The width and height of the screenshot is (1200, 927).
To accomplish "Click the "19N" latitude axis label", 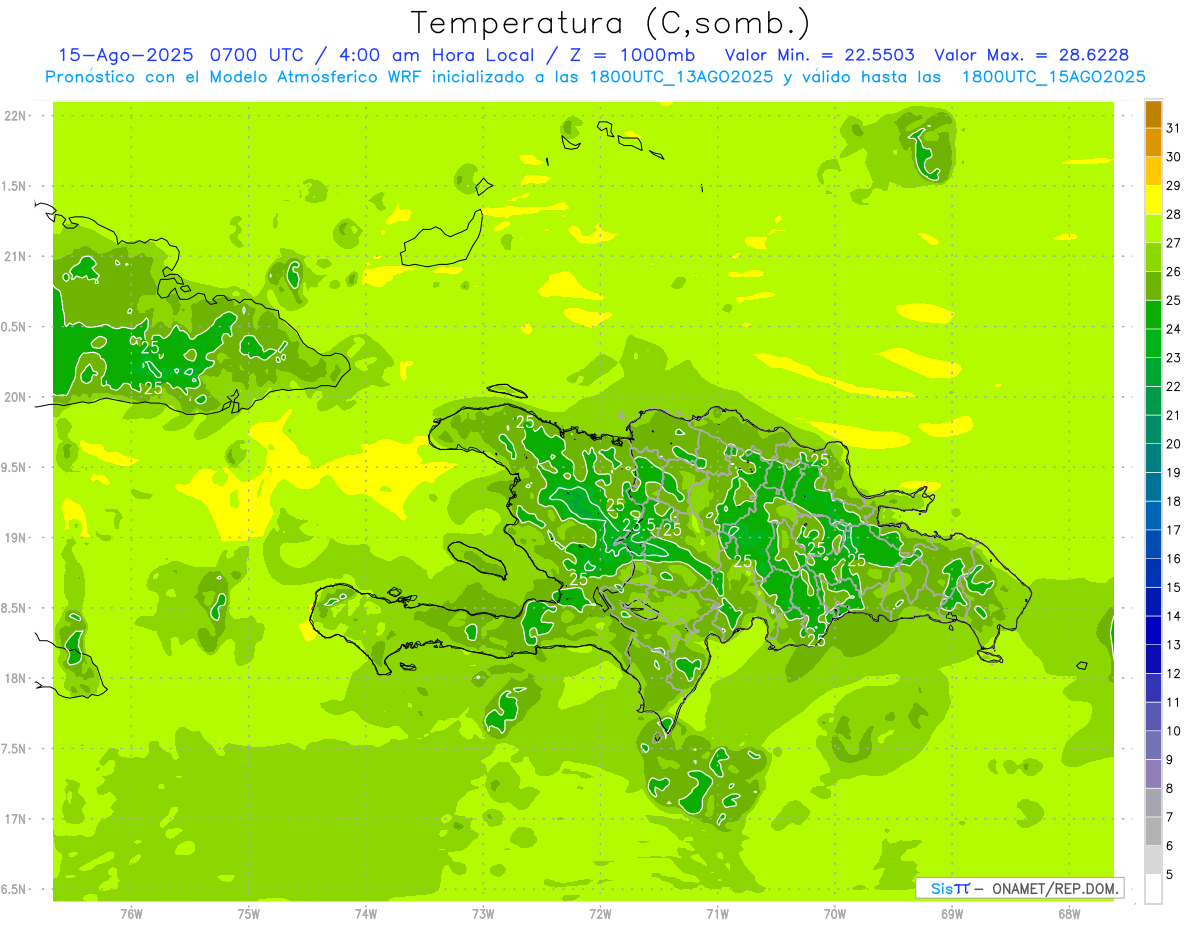I will tap(16, 537).
